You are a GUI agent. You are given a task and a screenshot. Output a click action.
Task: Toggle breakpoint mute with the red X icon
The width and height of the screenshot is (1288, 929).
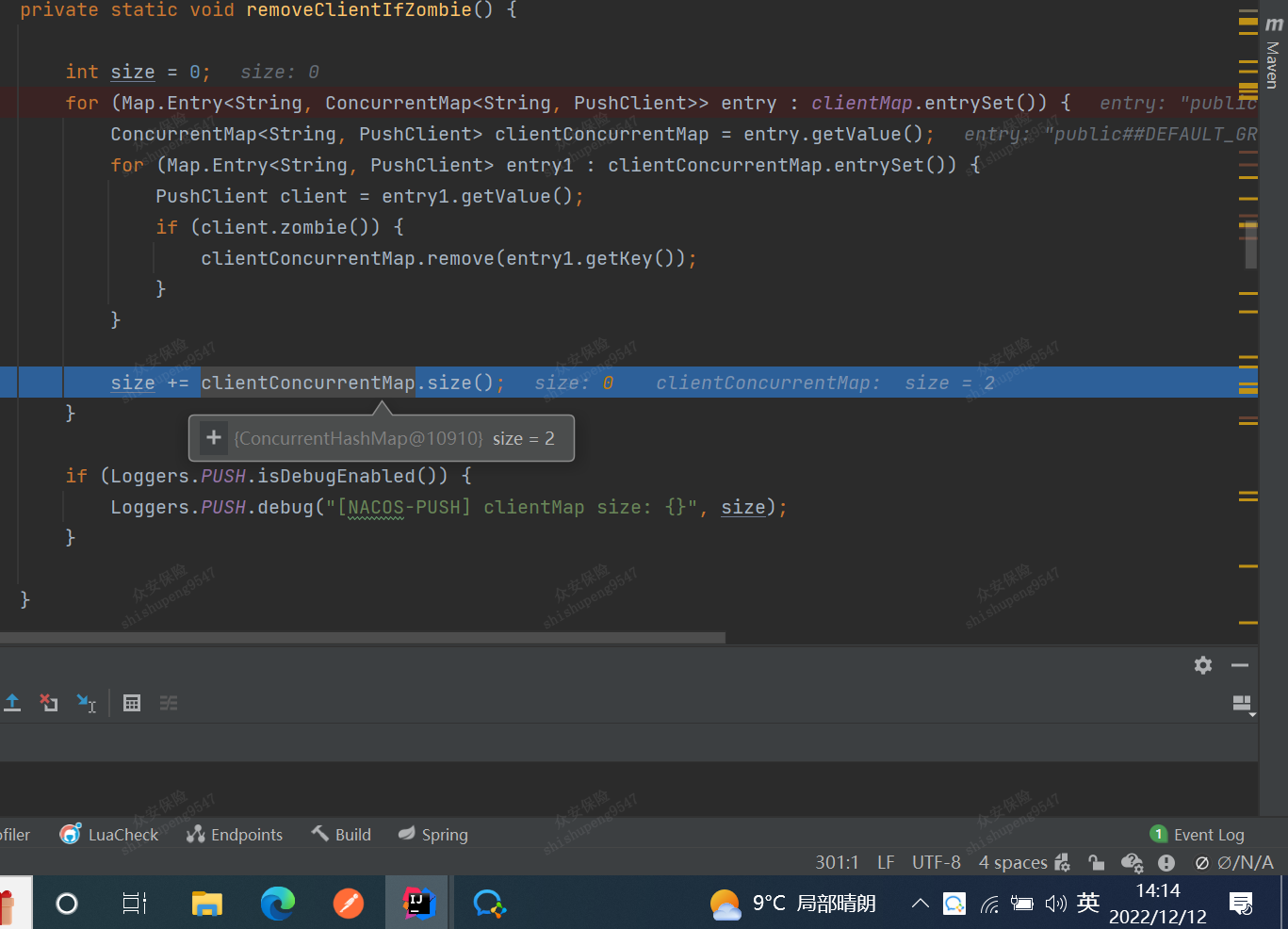click(48, 703)
